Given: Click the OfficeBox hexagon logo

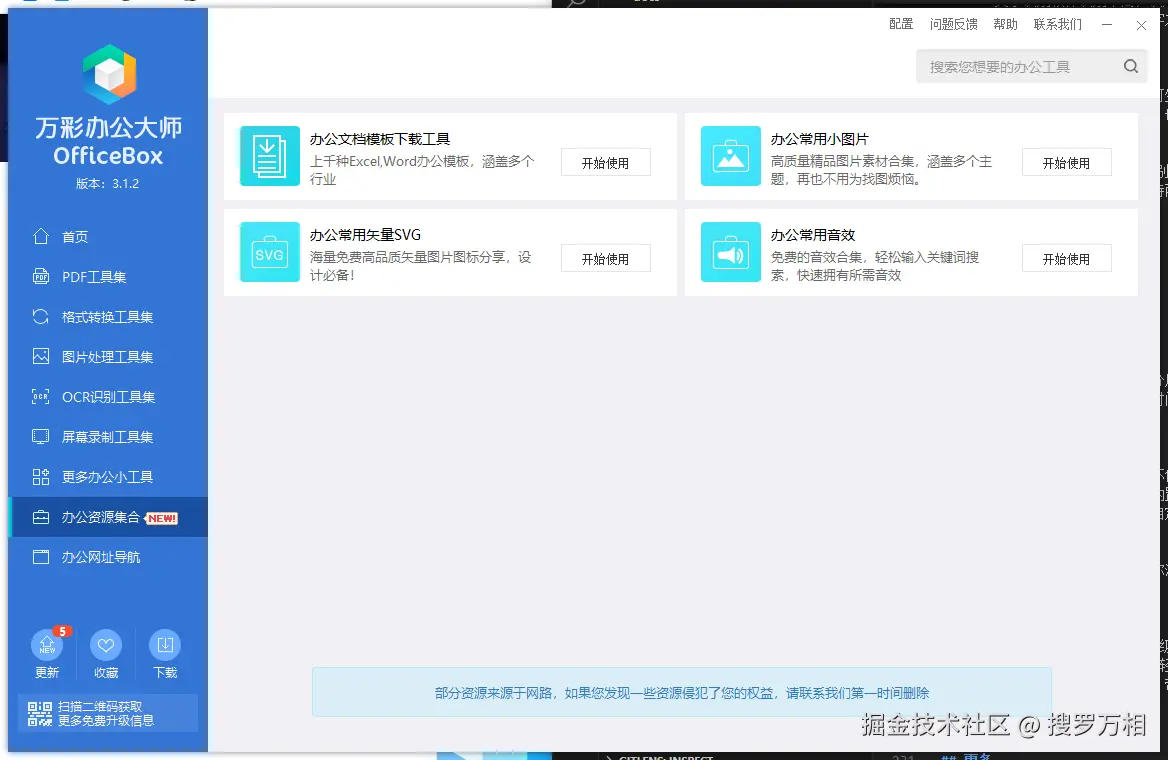Looking at the screenshot, I should point(110,74).
